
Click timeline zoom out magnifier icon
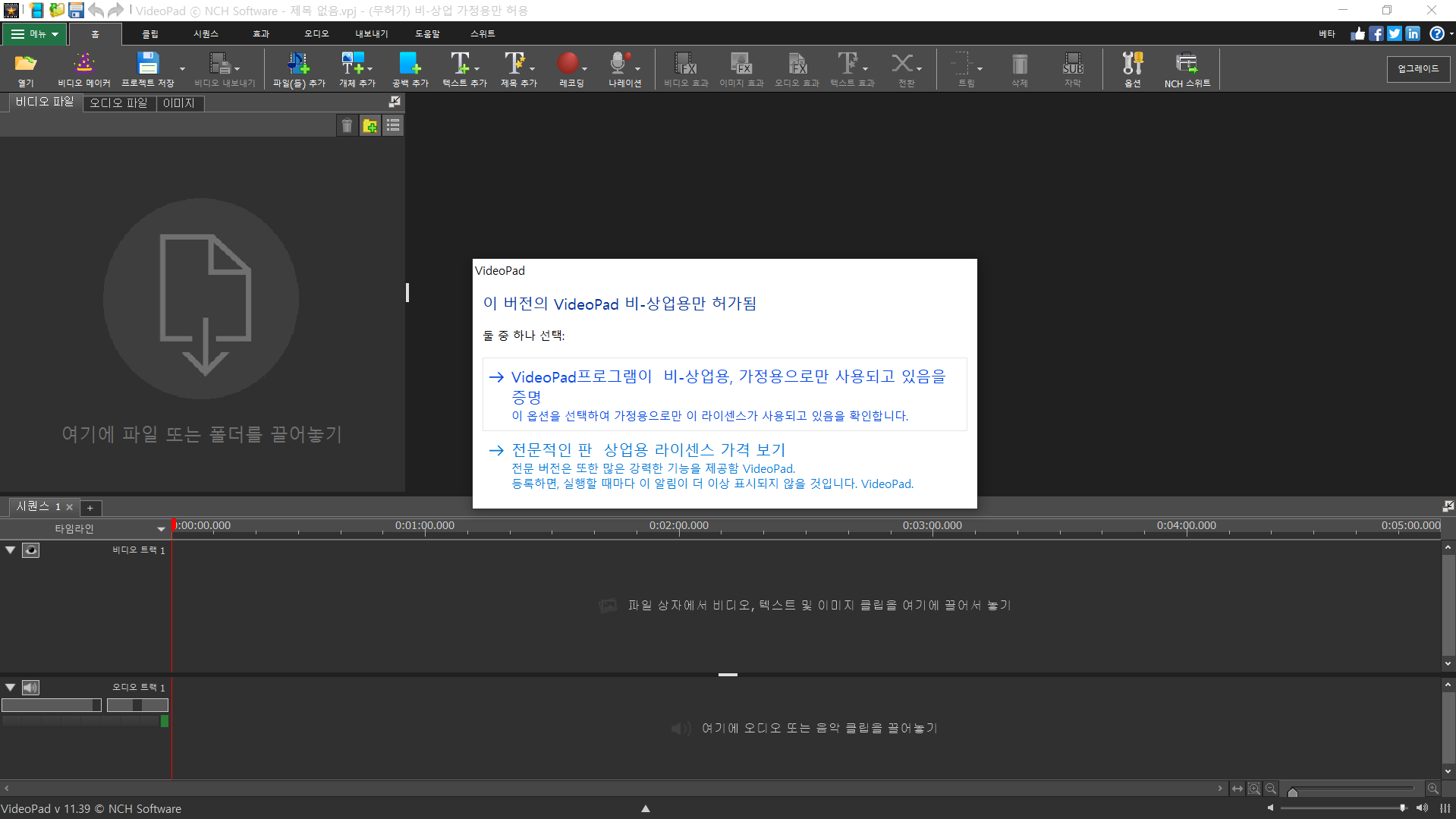[1271, 789]
